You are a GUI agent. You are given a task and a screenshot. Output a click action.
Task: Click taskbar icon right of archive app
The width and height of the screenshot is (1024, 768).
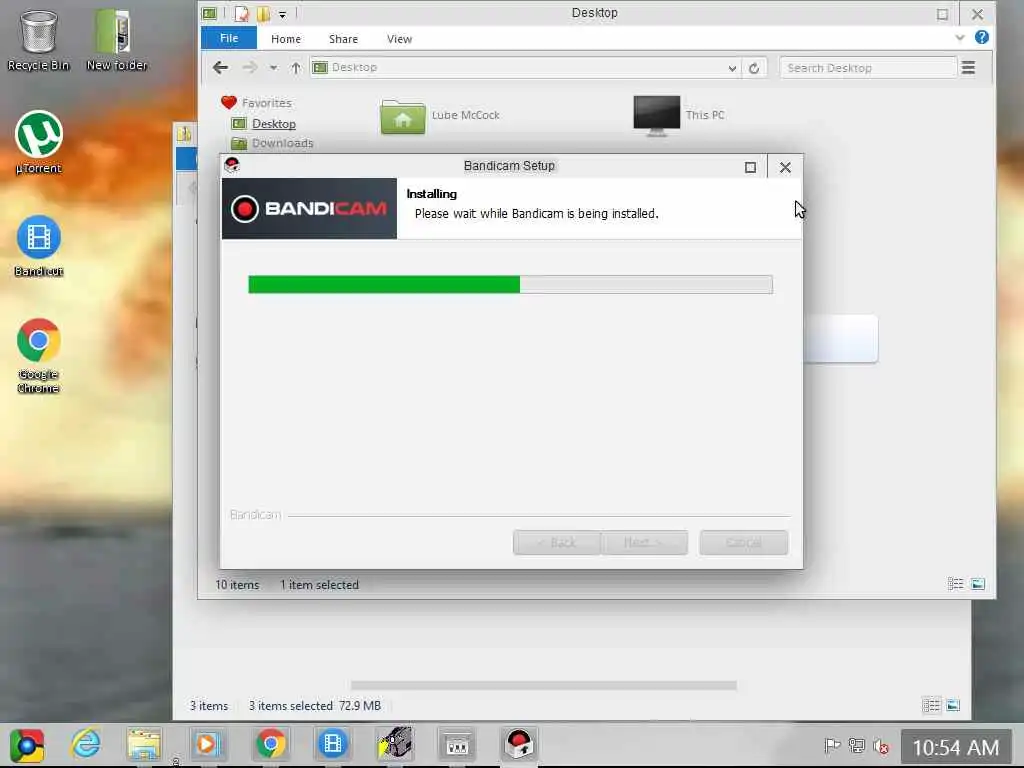click(456, 744)
